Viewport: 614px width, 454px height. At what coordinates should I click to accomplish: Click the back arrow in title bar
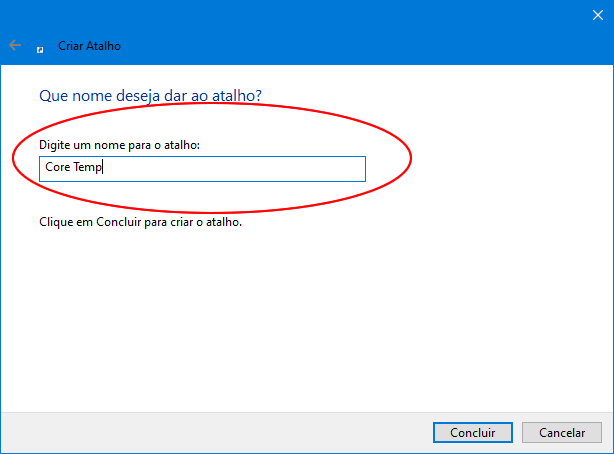(x=14, y=46)
